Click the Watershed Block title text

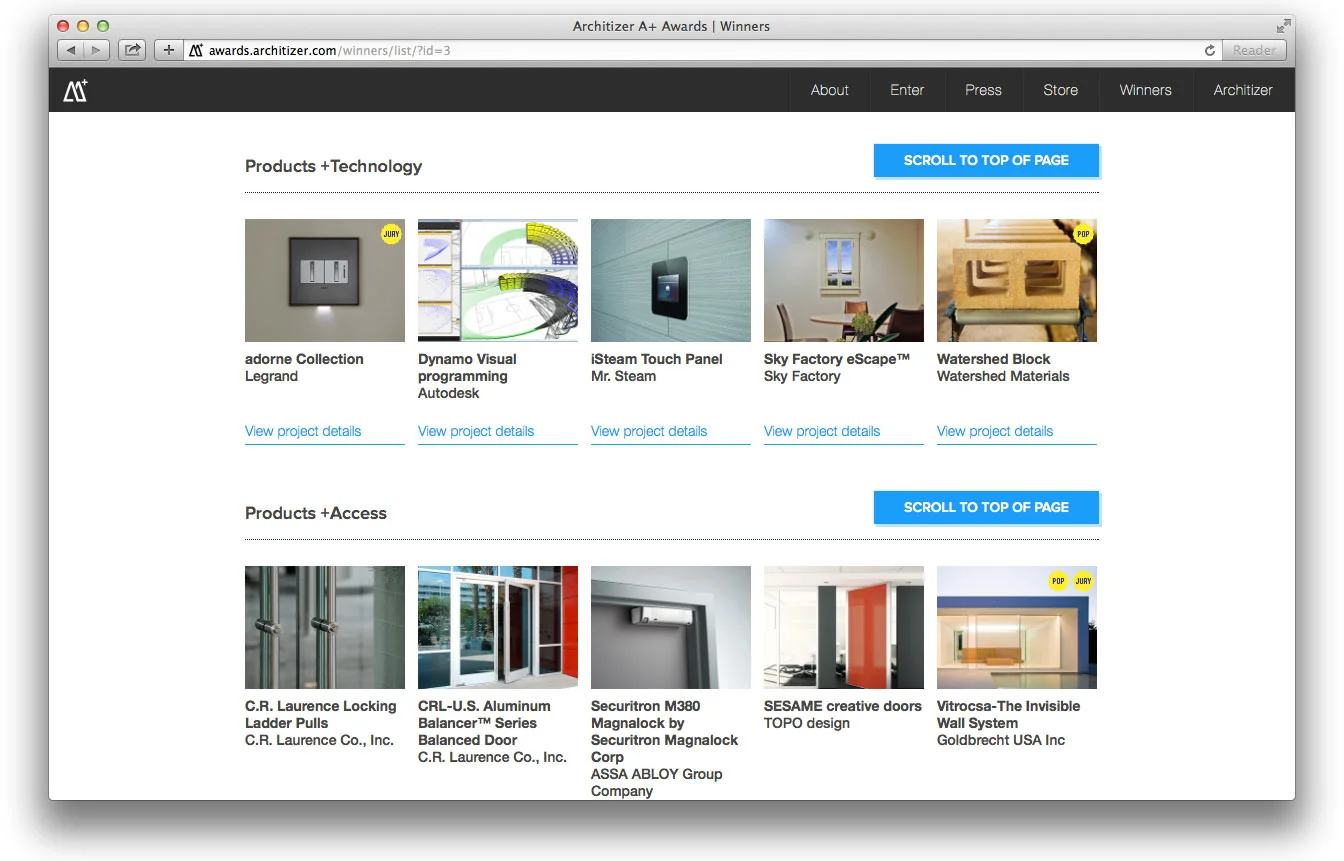point(994,359)
